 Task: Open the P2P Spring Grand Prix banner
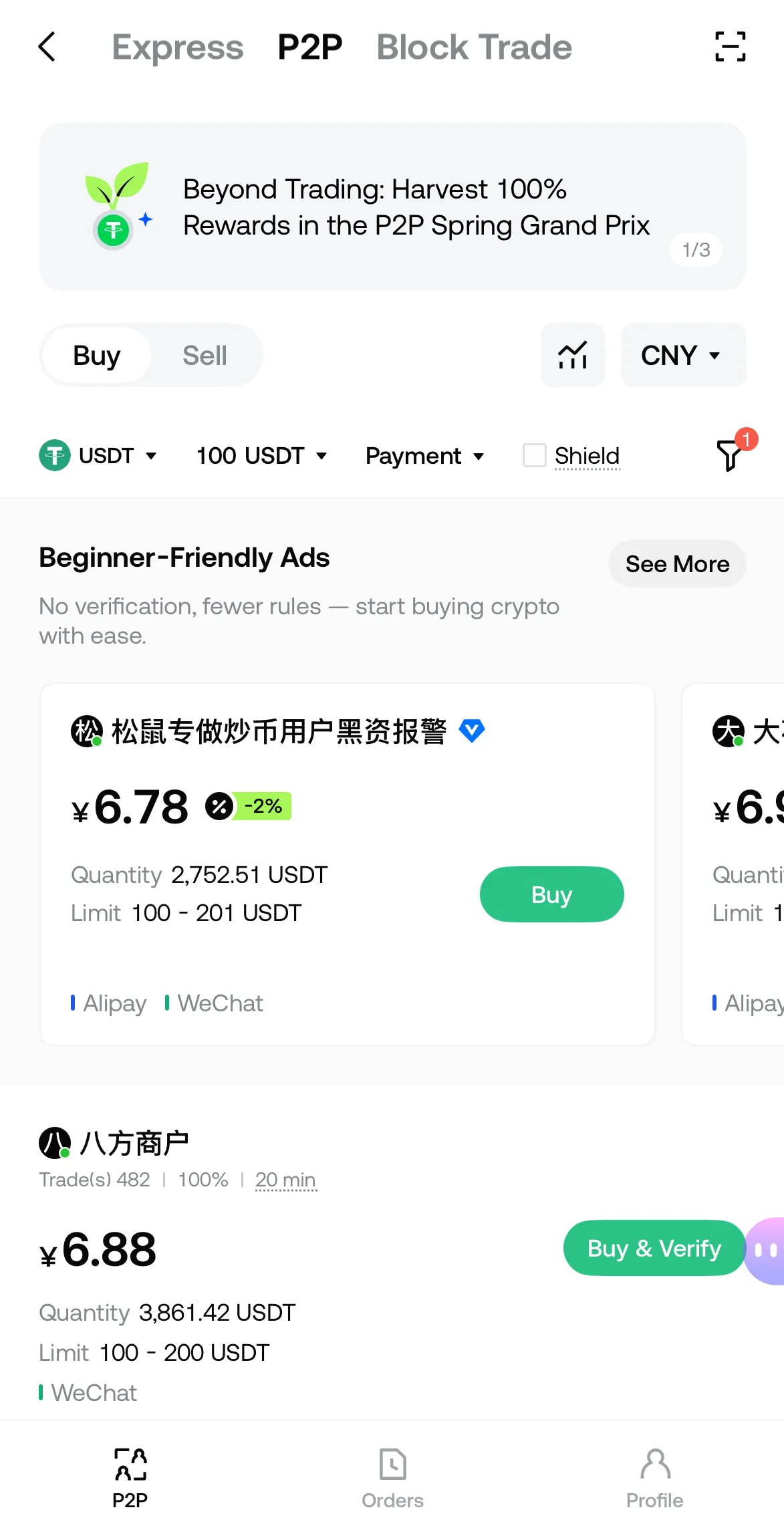392,207
